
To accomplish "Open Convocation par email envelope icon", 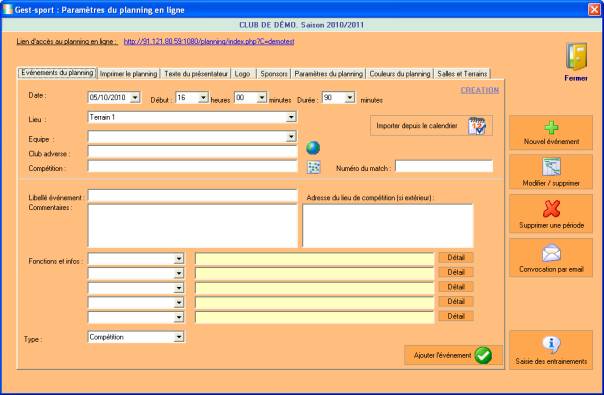I will [x=551, y=253].
